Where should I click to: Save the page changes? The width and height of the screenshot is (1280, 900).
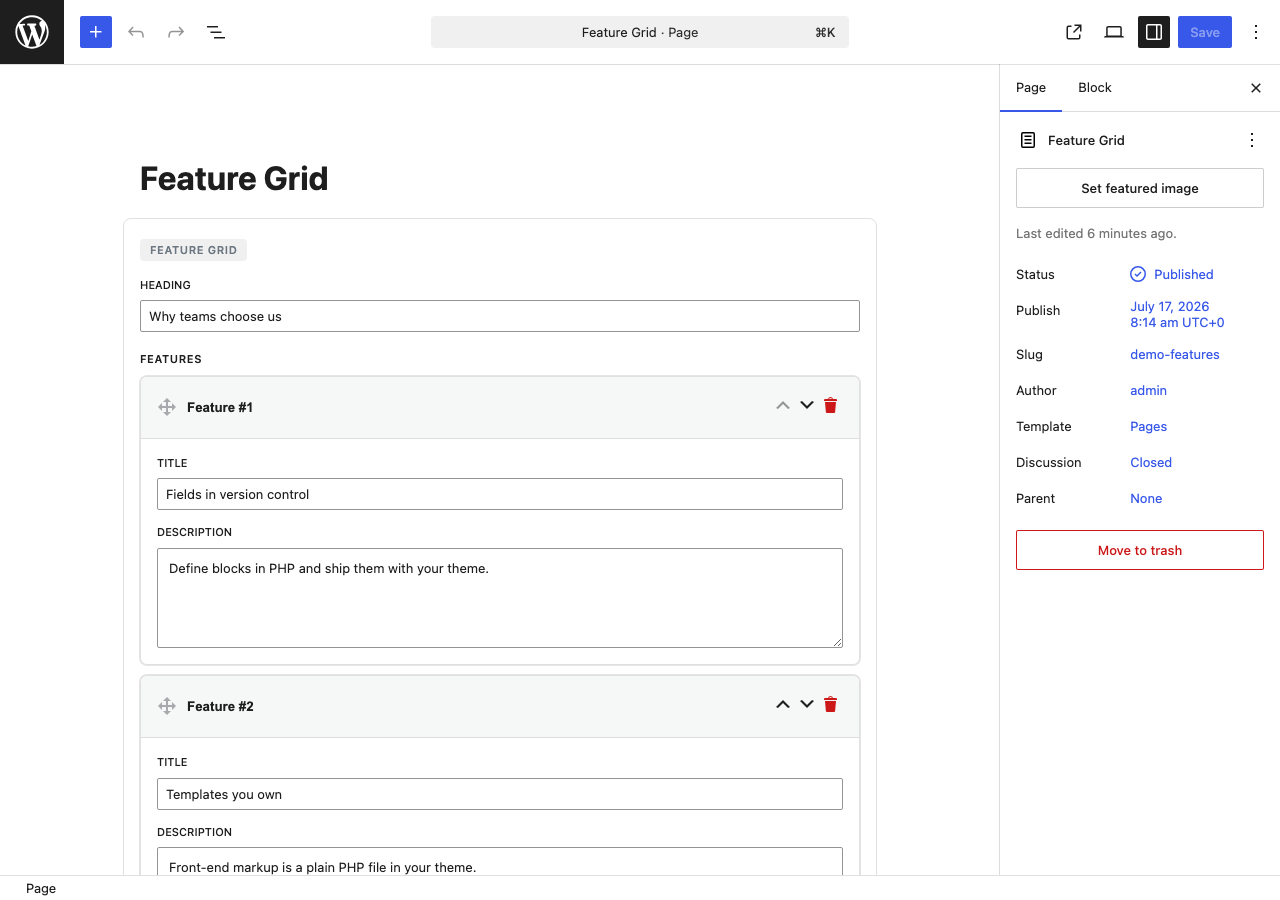(1205, 32)
